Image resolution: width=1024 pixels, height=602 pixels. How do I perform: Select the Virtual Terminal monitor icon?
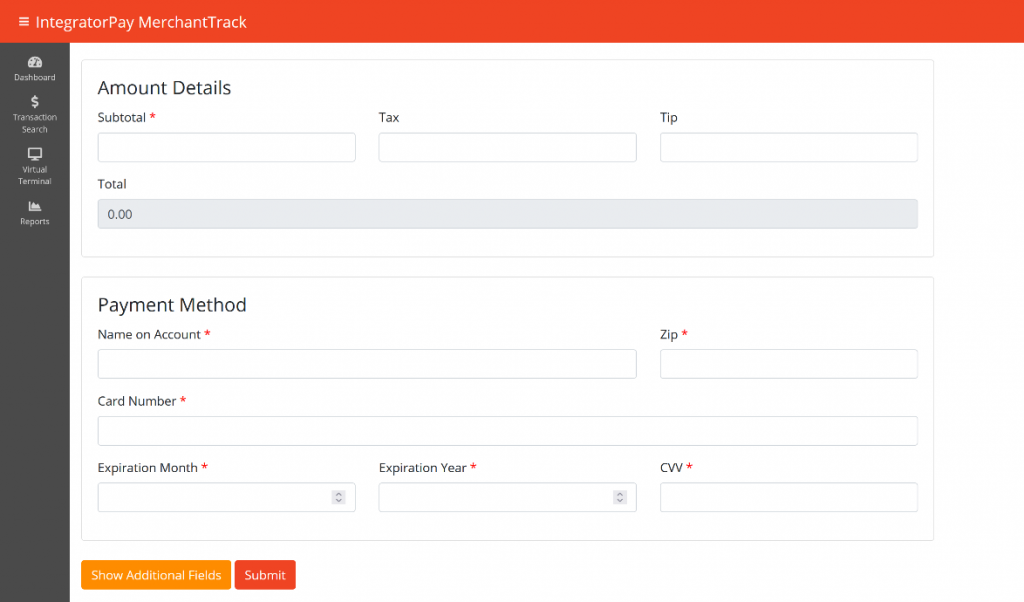[x=35, y=154]
